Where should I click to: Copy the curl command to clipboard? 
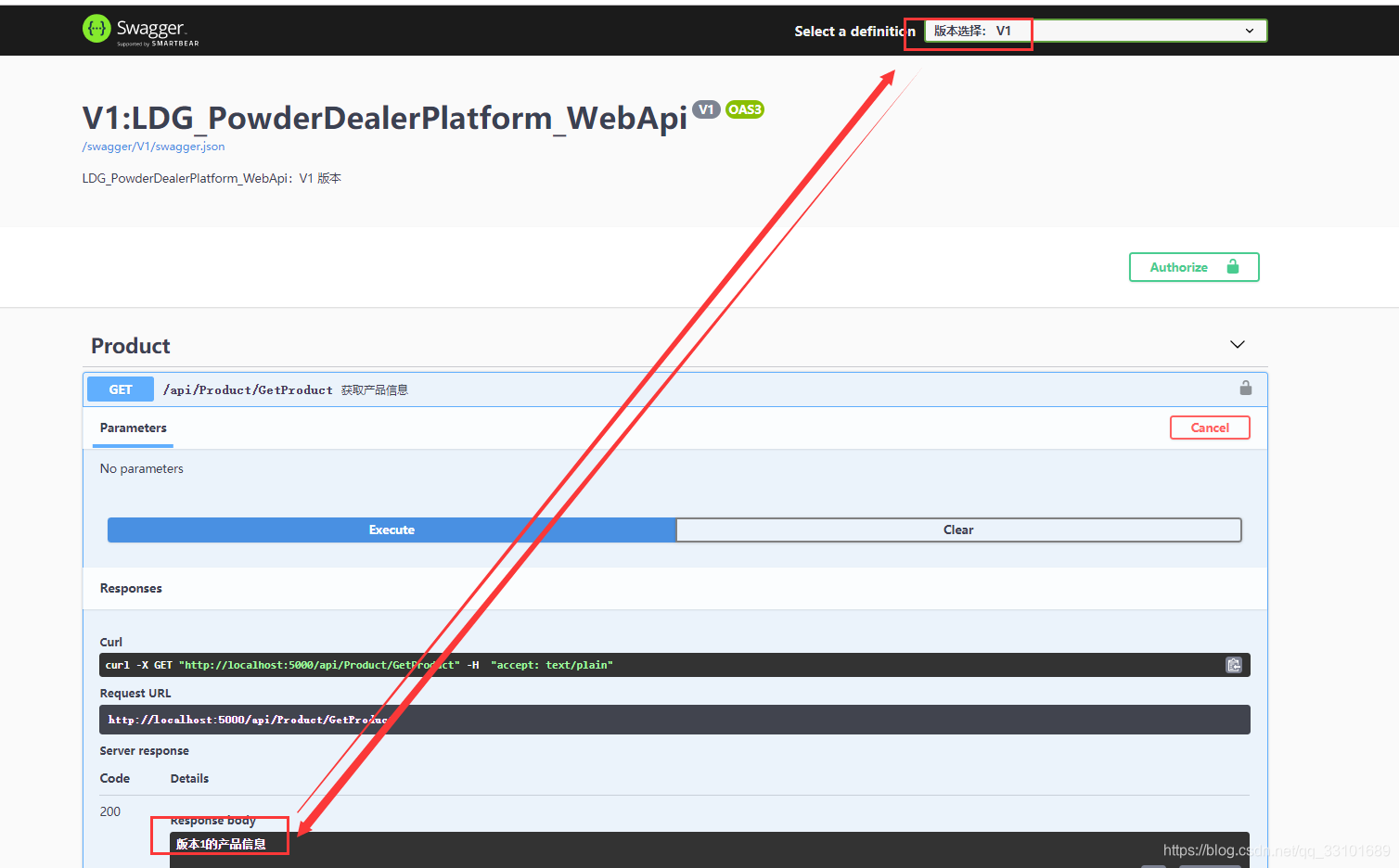pyautogui.click(x=1234, y=665)
